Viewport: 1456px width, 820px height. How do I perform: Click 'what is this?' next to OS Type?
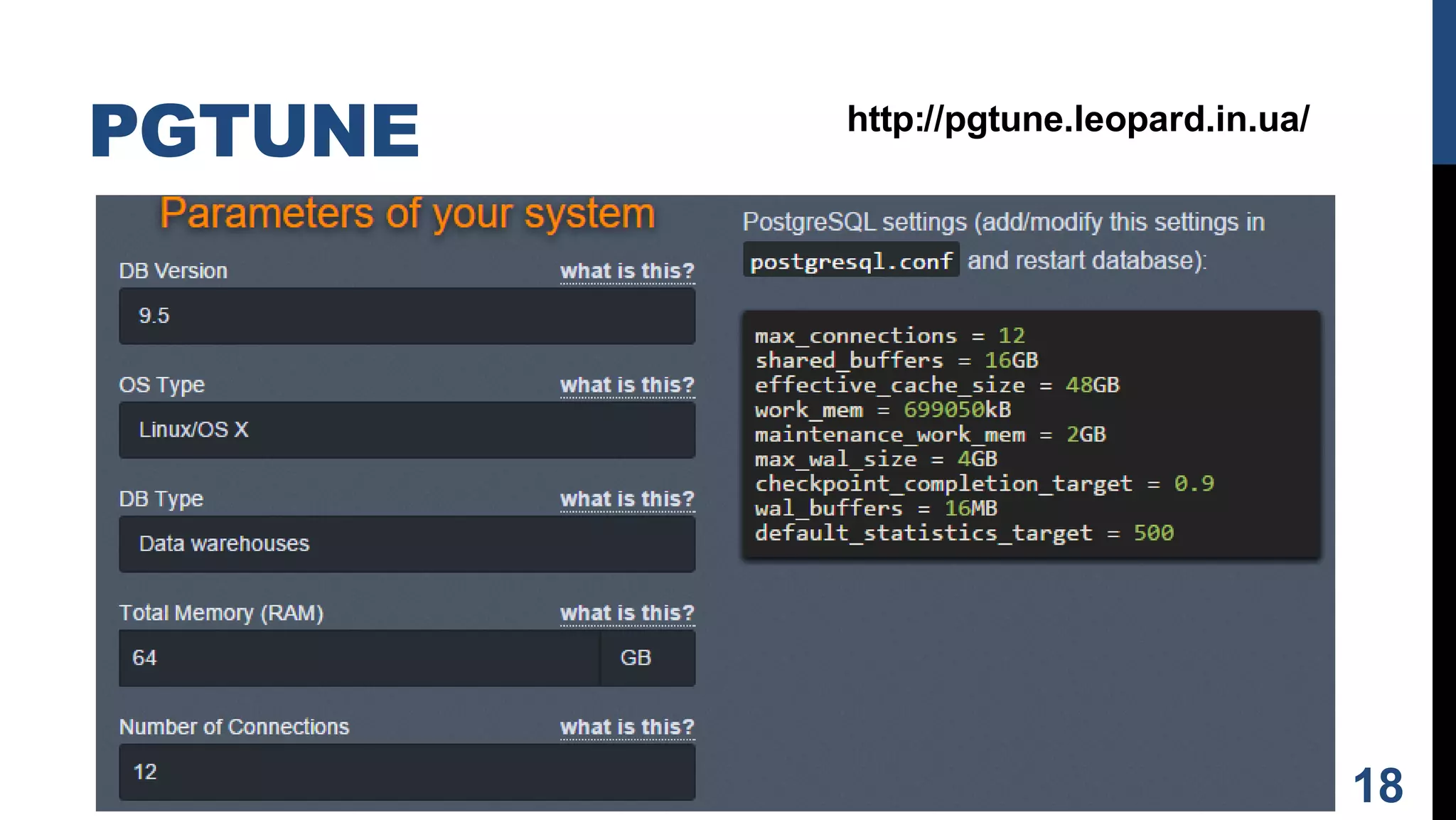(x=627, y=385)
